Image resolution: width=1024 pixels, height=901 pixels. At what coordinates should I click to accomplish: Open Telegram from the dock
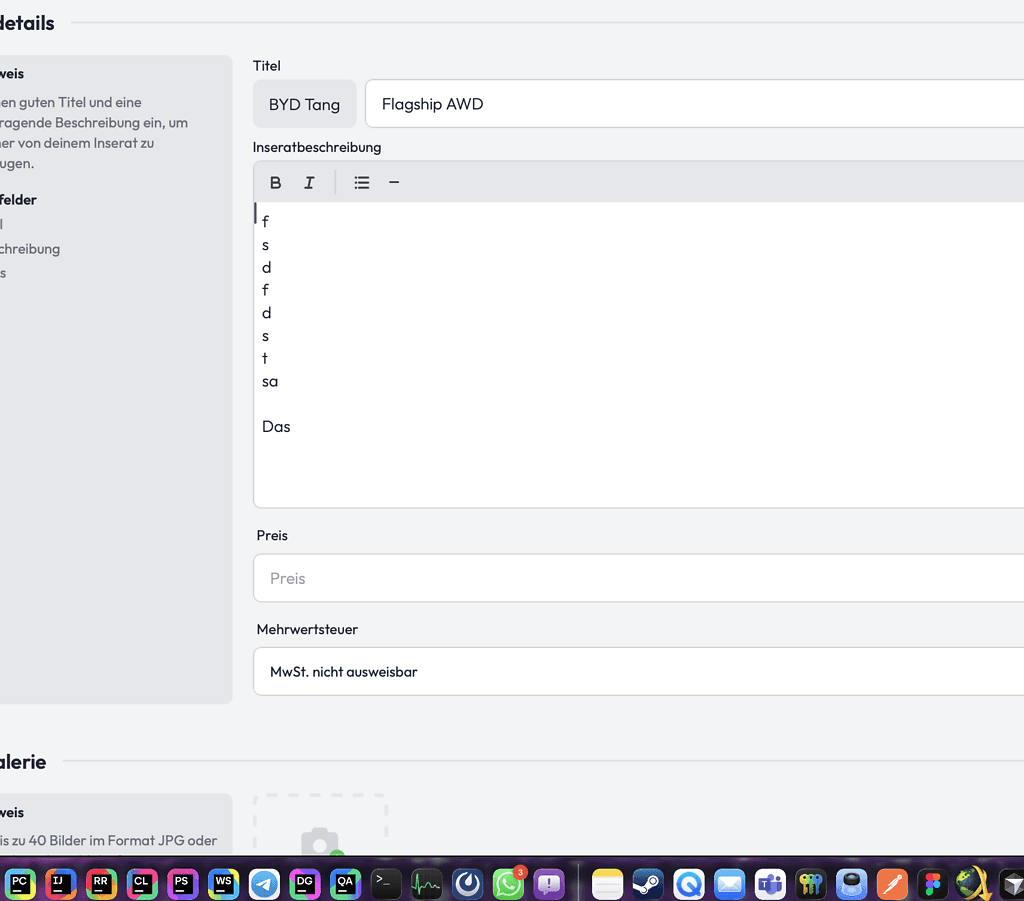(x=264, y=883)
